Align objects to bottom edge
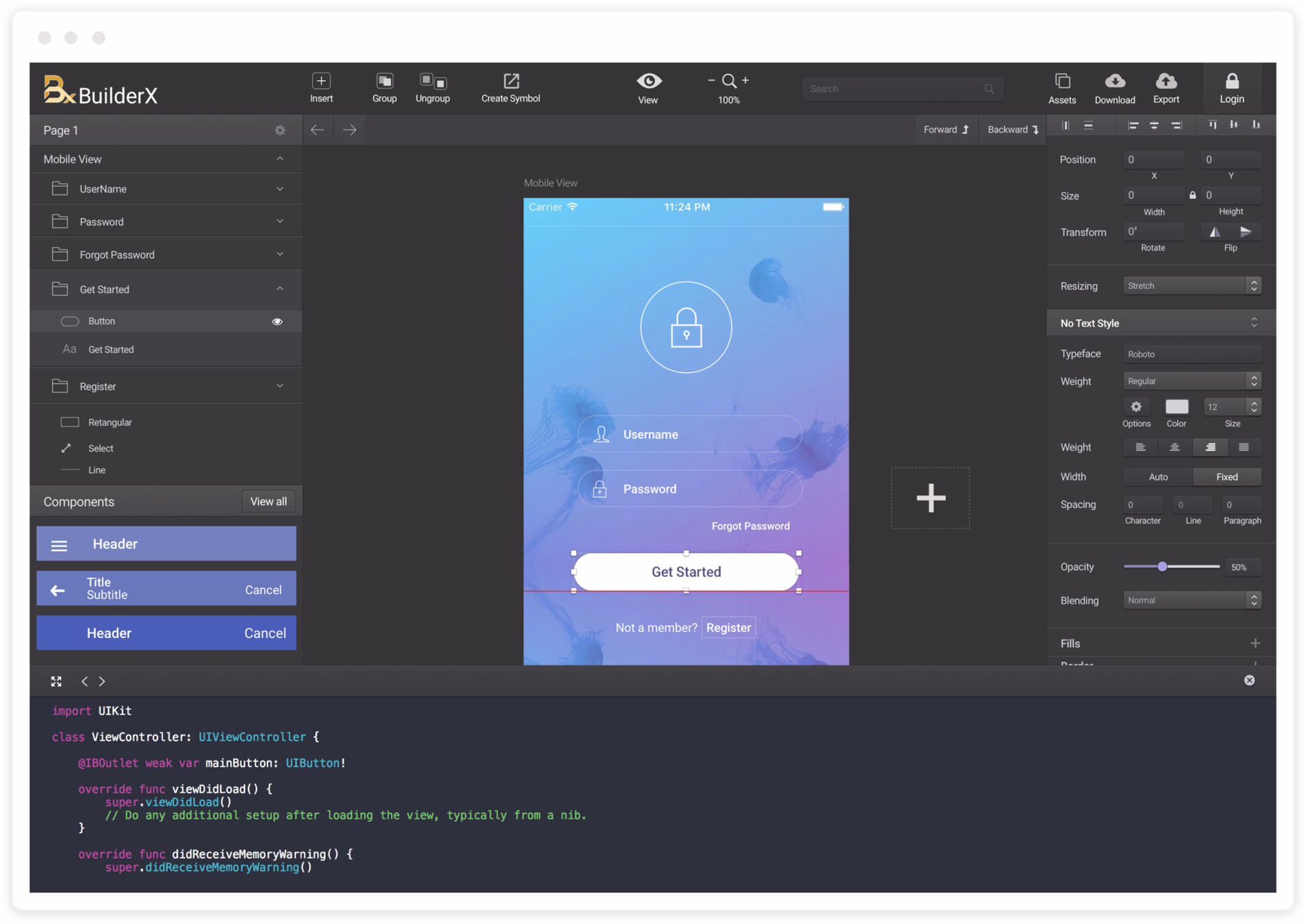This screenshot has height=924, width=1306. 1256,125
